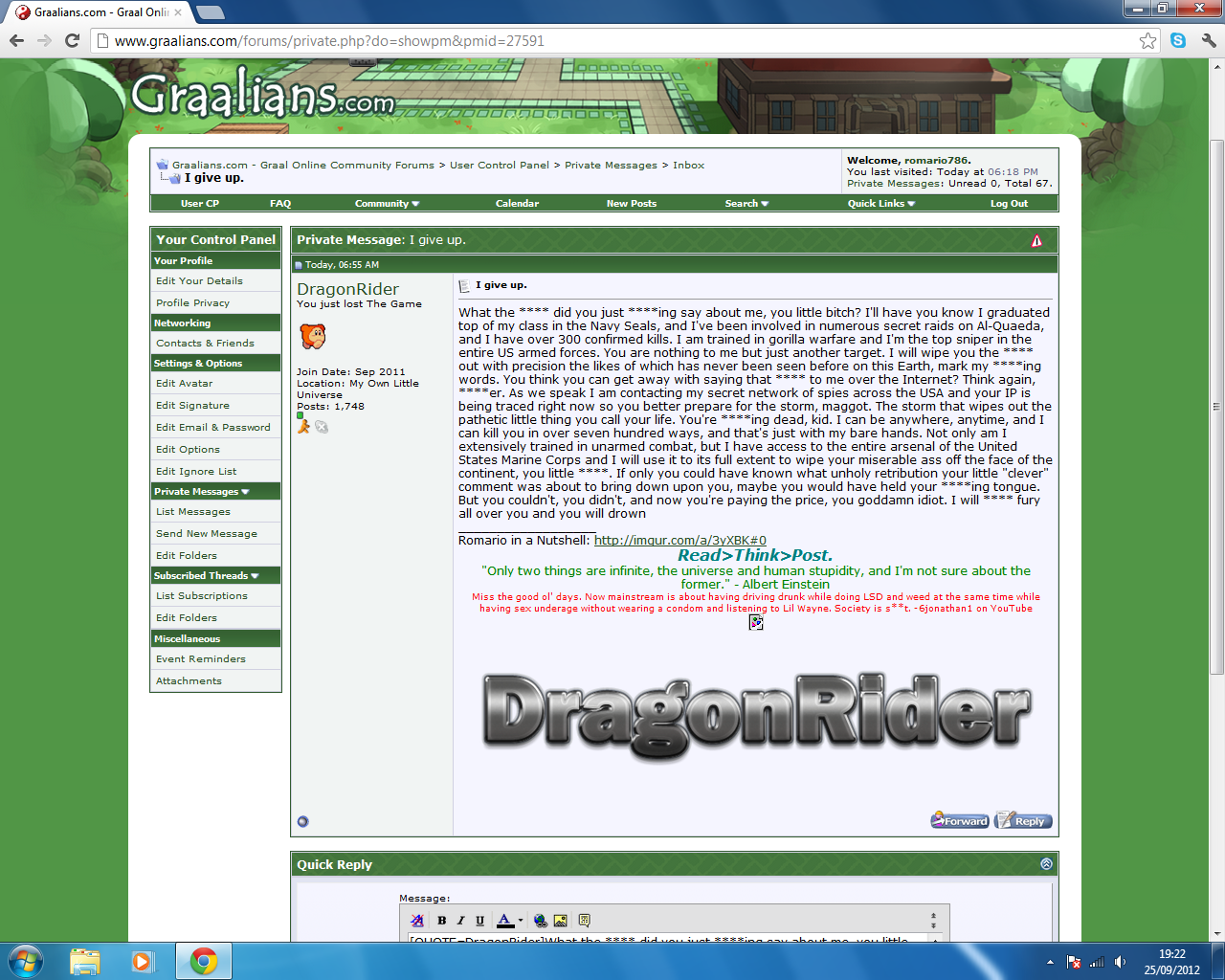Open the Community dropdown menu

pos(387,204)
